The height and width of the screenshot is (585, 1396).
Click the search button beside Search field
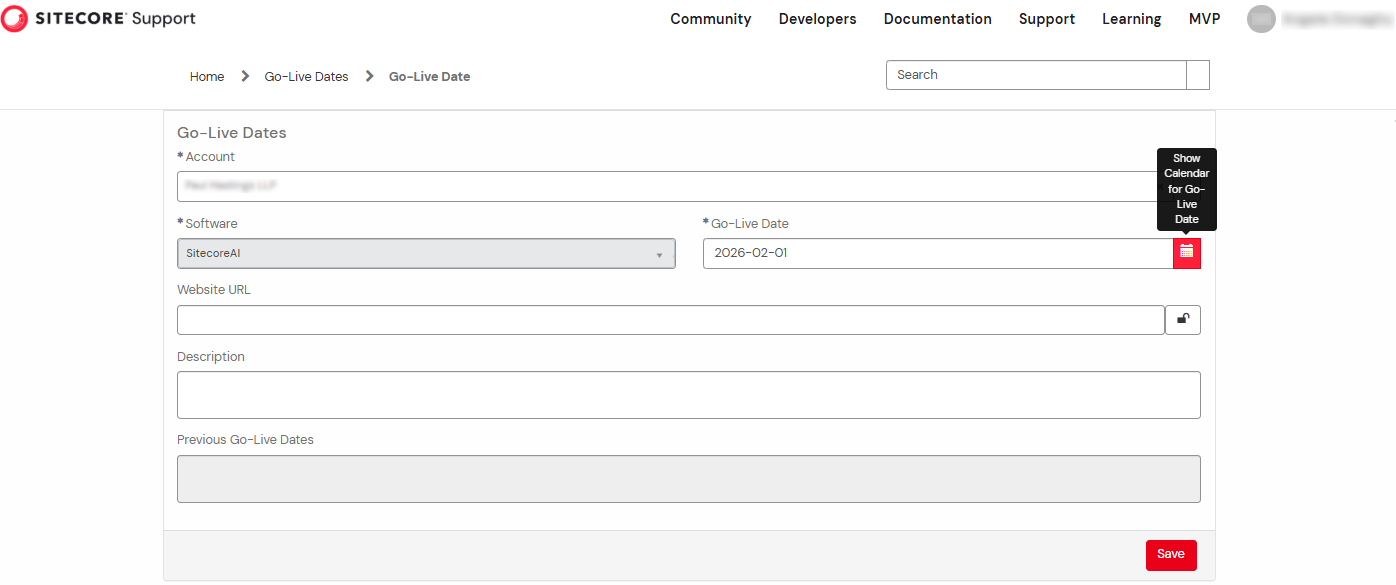pos(1198,75)
